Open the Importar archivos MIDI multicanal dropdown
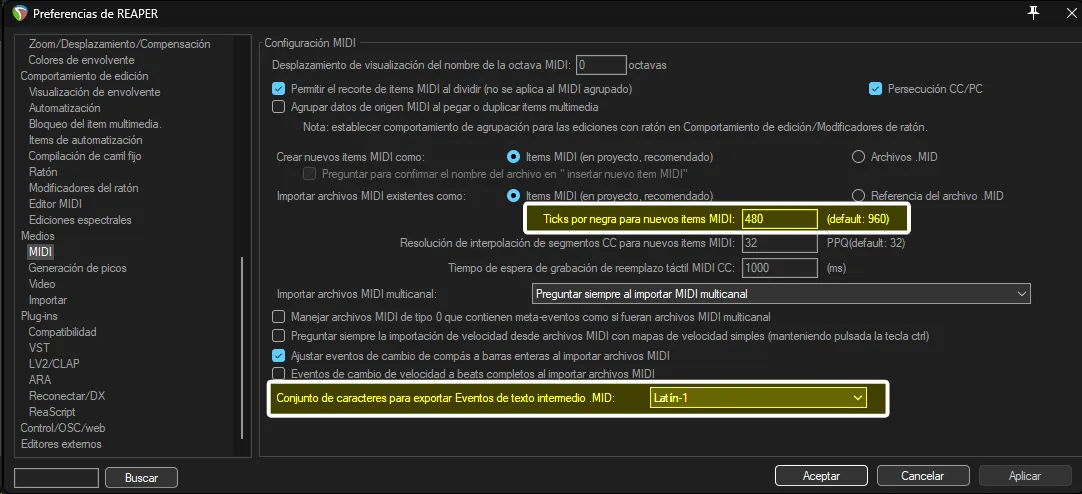The height and width of the screenshot is (494, 1082). tap(782, 293)
